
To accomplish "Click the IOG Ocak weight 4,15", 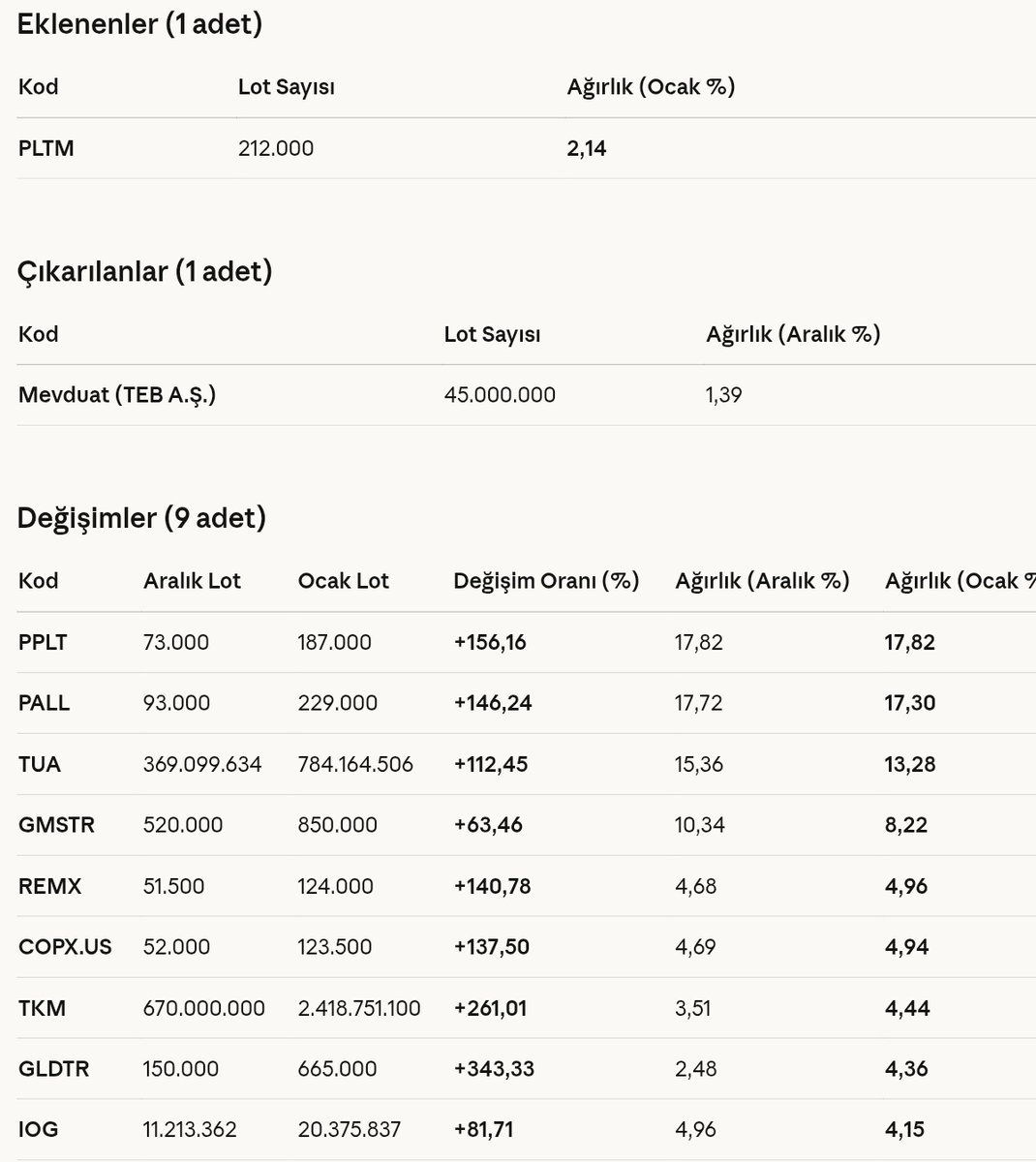I will [x=905, y=1130].
